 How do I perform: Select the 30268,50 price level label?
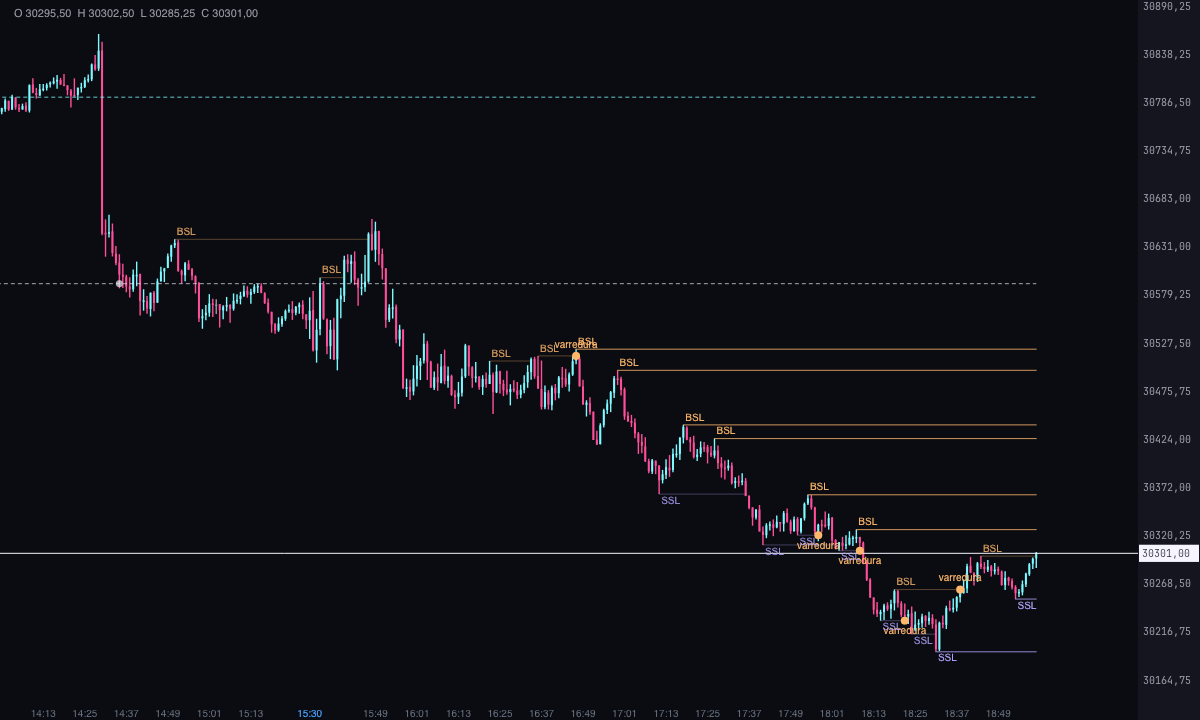pos(1166,583)
